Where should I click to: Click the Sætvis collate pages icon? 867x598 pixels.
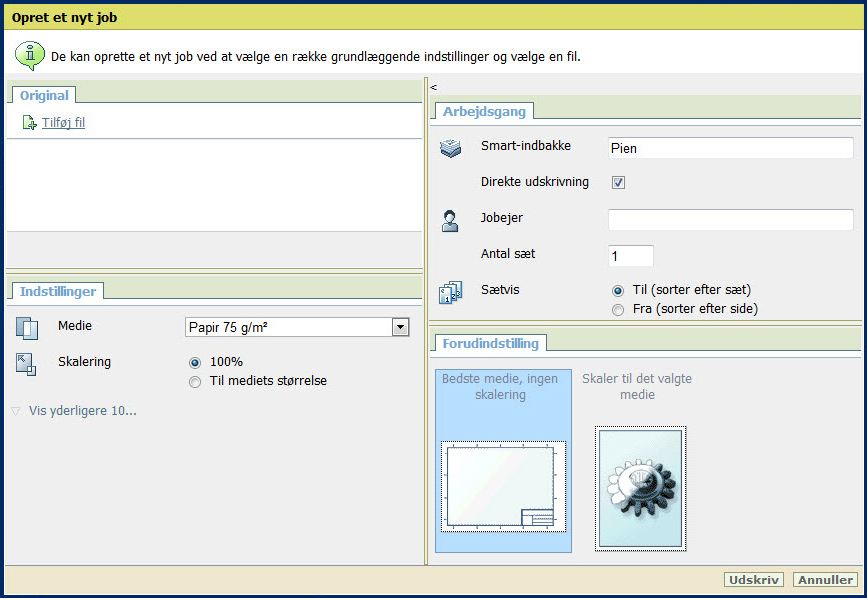point(450,292)
